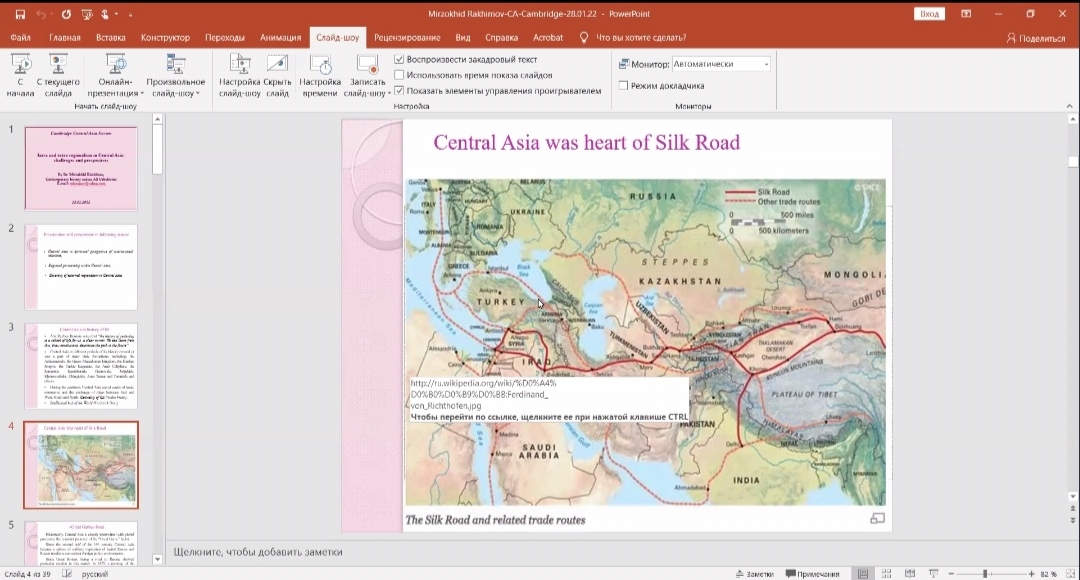The image size is (1080, 580).
Task: Click the zoom out minus button
Action: (x=951, y=574)
